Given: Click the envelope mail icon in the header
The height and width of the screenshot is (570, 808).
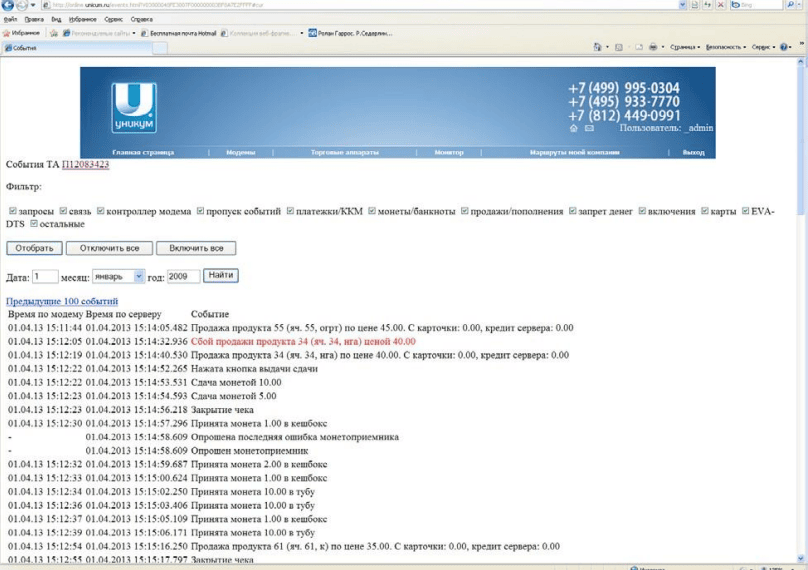Looking at the screenshot, I should point(589,129).
